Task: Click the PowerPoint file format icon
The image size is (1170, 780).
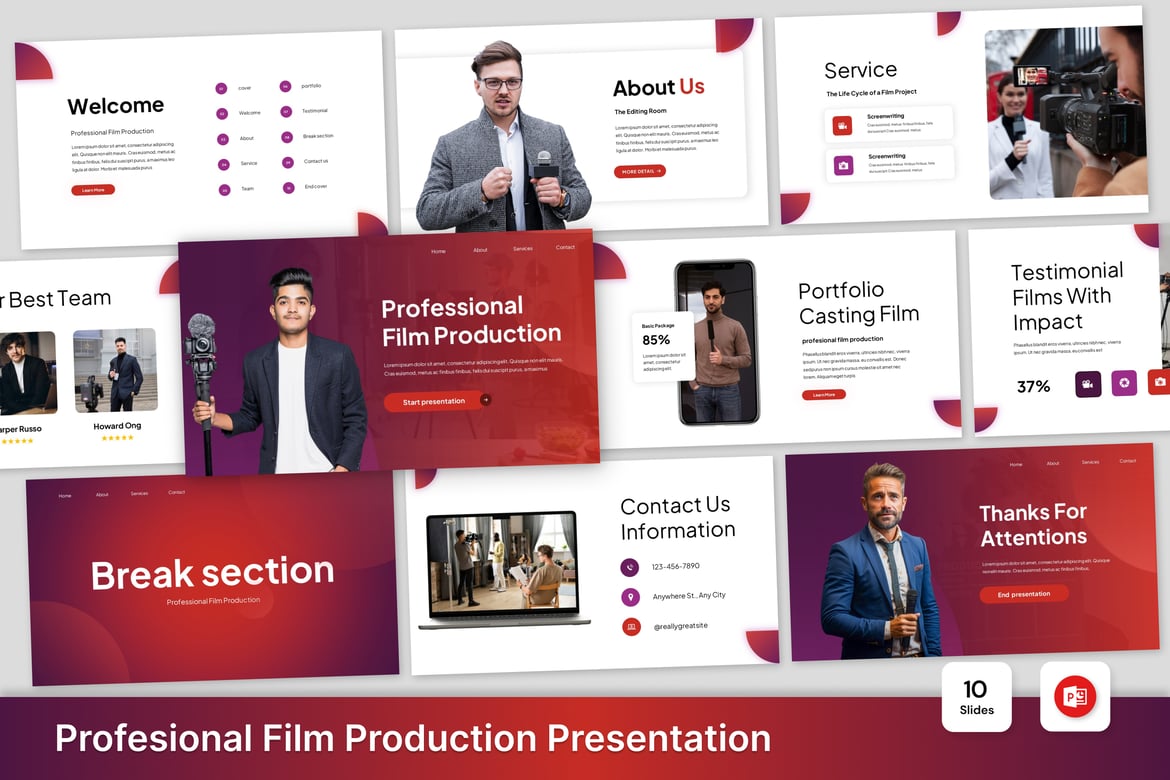Action: (x=1074, y=696)
